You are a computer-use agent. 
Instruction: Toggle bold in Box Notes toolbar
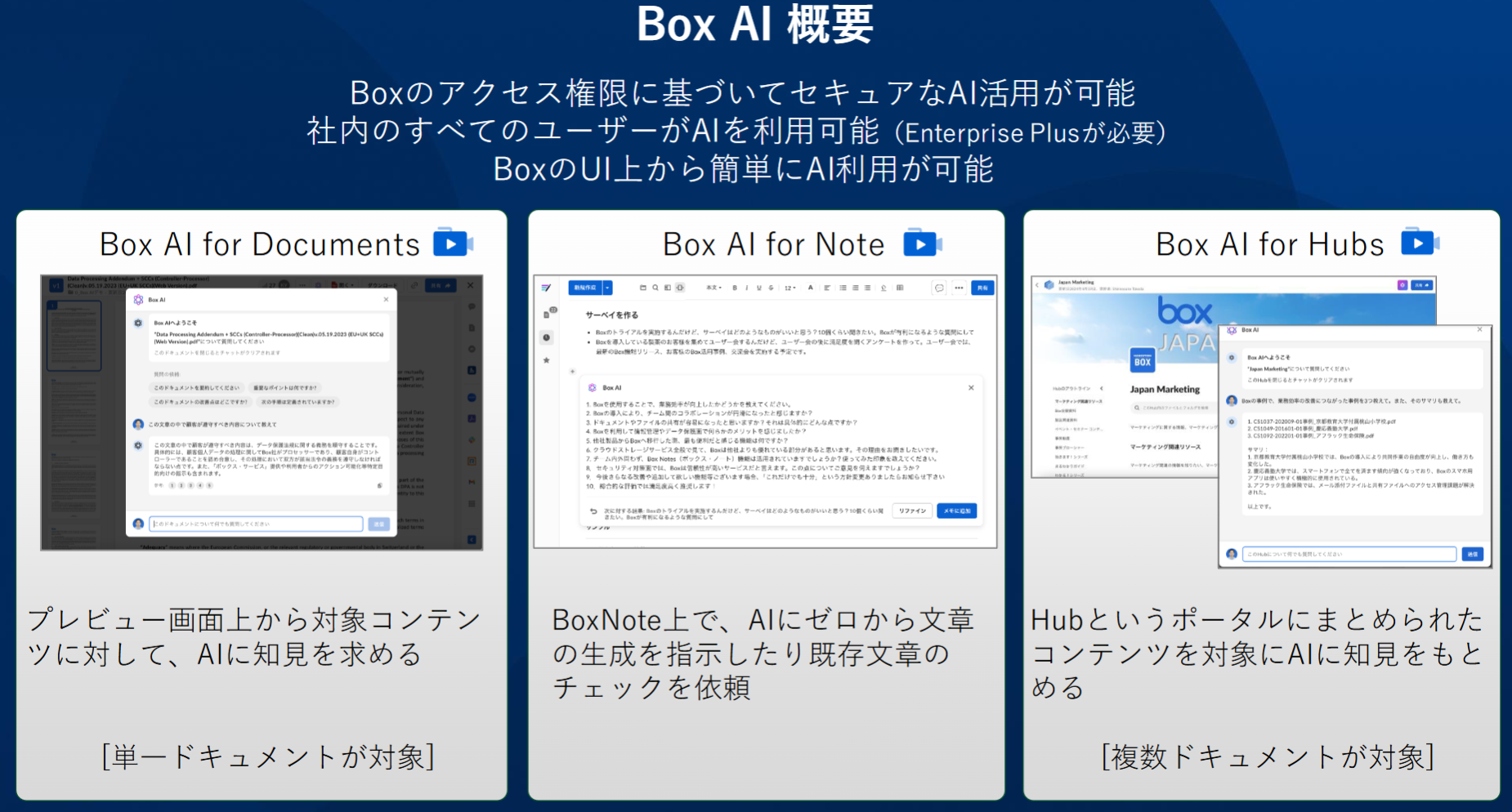point(735,288)
